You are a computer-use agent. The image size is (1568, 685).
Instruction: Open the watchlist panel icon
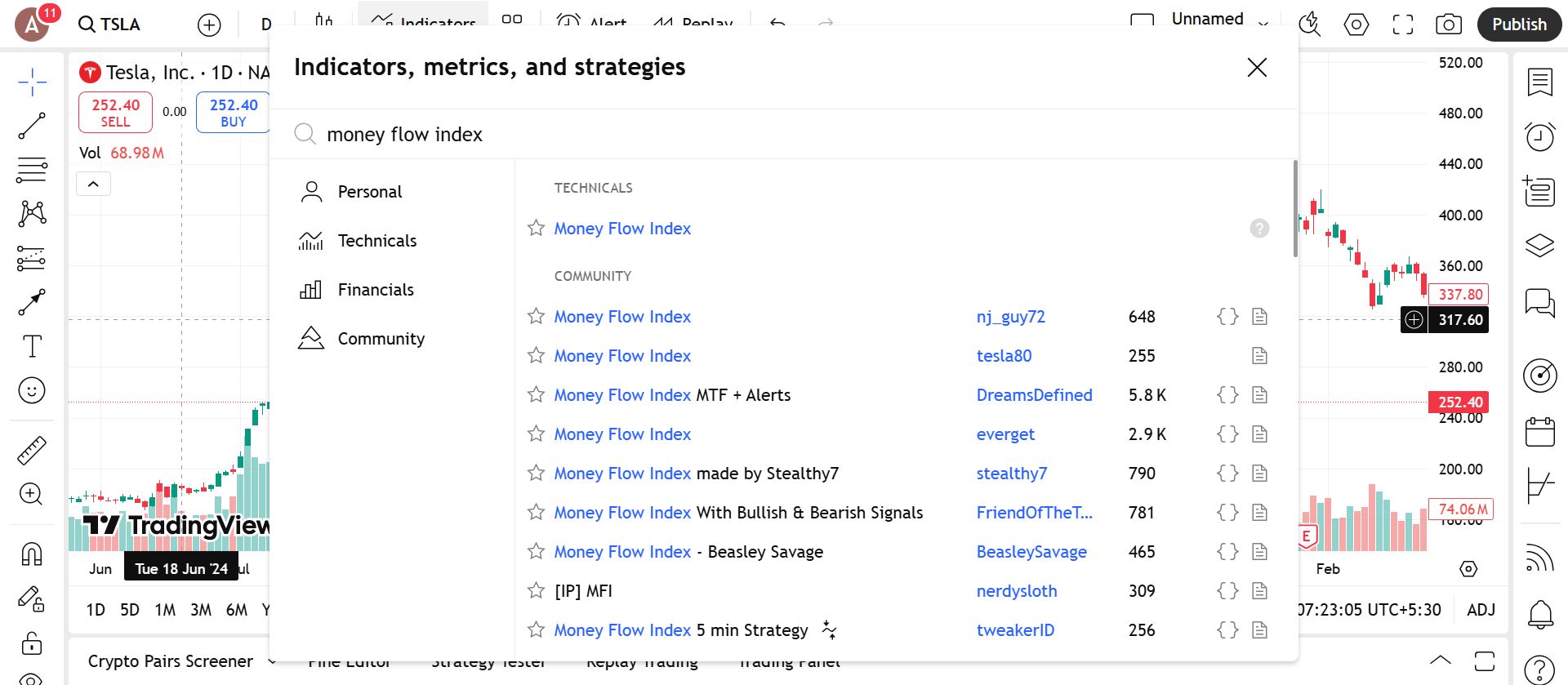(x=1540, y=82)
